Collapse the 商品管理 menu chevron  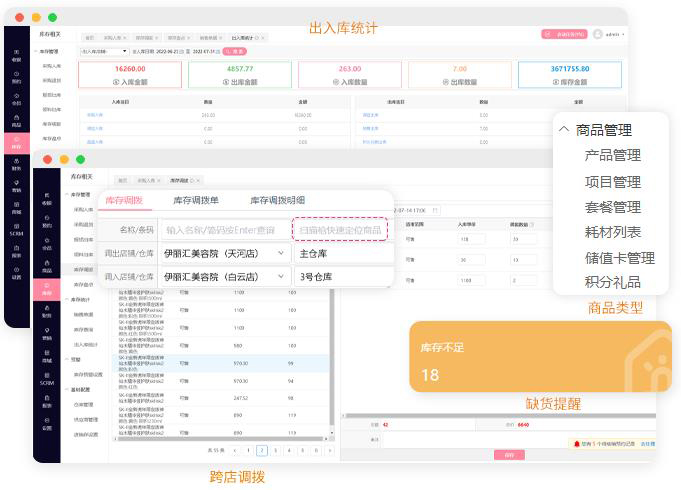[x=564, y=130]
